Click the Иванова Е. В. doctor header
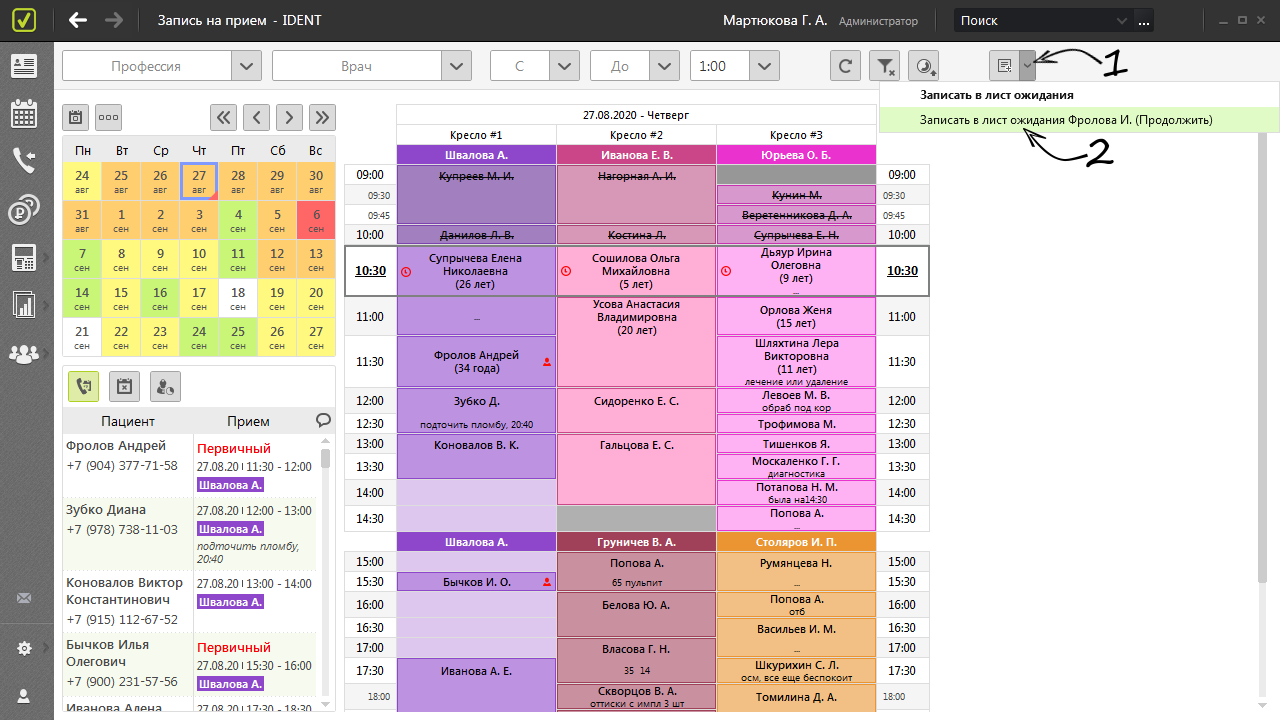1280x720 pixels. (636, 155)
